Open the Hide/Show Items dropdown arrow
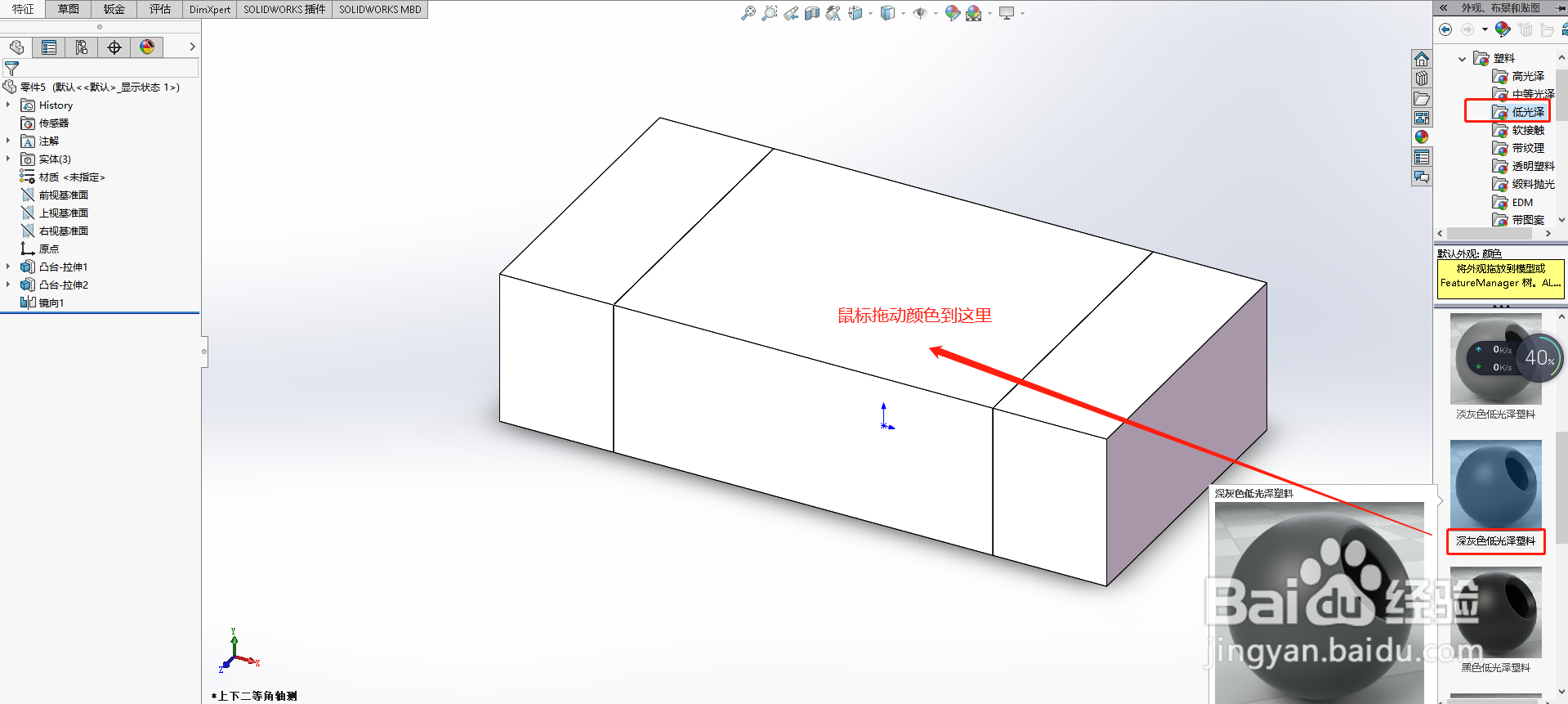 [936, 13]
